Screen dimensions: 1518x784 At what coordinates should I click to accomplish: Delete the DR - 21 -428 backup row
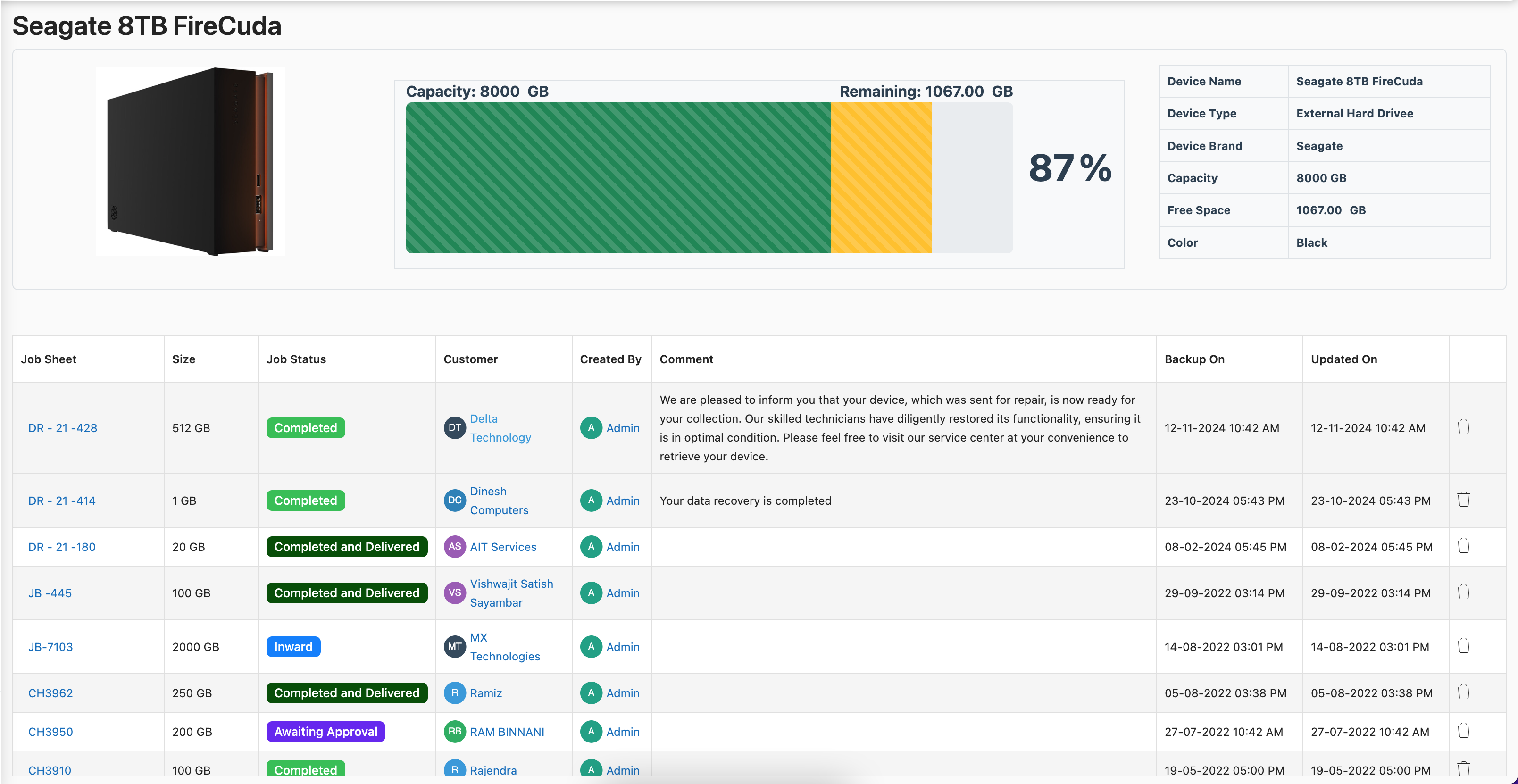pos(1463,427)
